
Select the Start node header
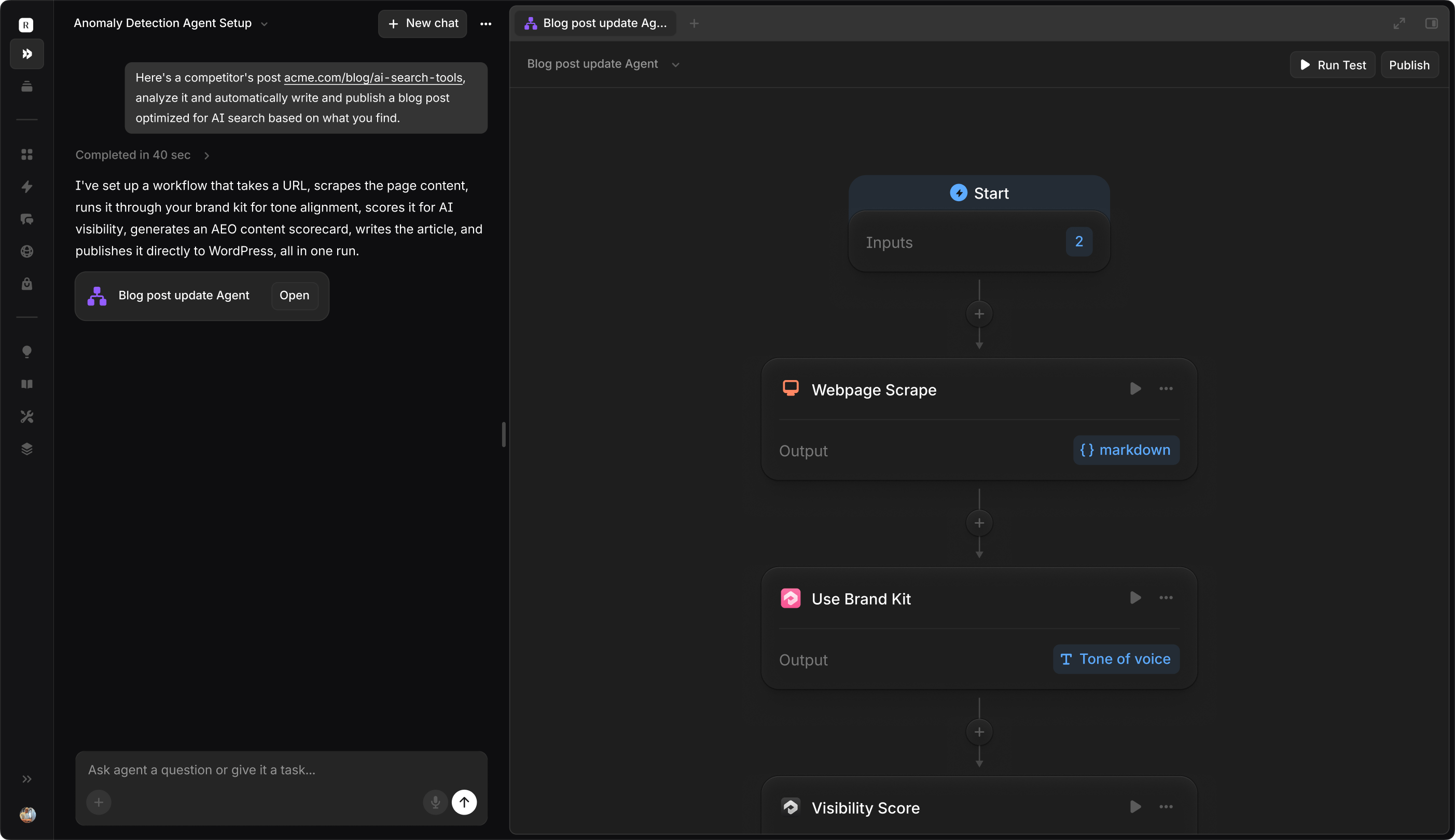979,193
